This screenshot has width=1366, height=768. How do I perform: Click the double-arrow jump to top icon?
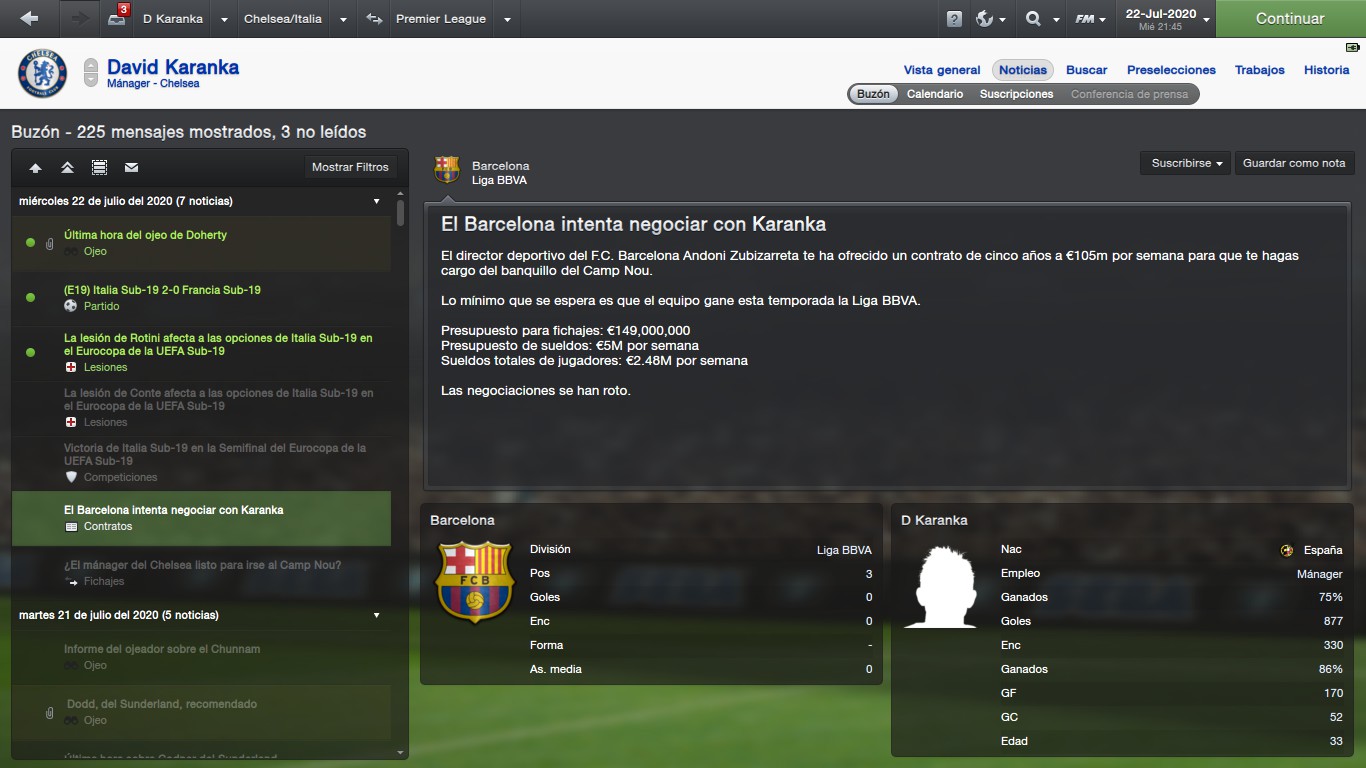(x=67, y=167)
